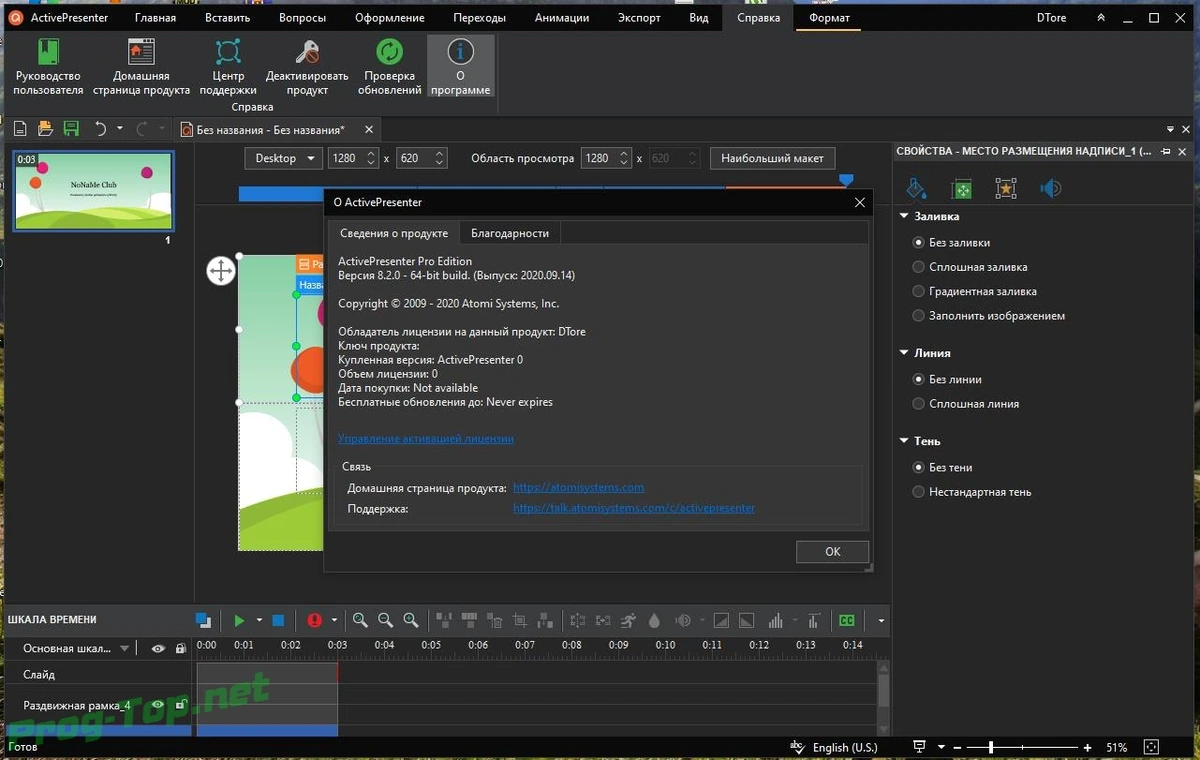
Task: Stop timeline playback blue square
Action: click(x=278, y=621)
